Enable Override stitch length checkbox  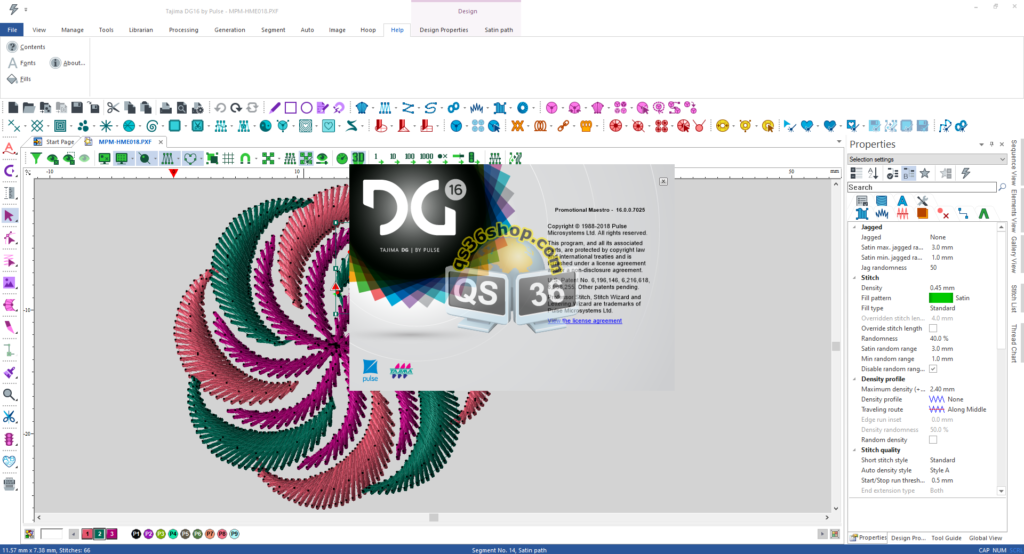click(x=933, y=328)
